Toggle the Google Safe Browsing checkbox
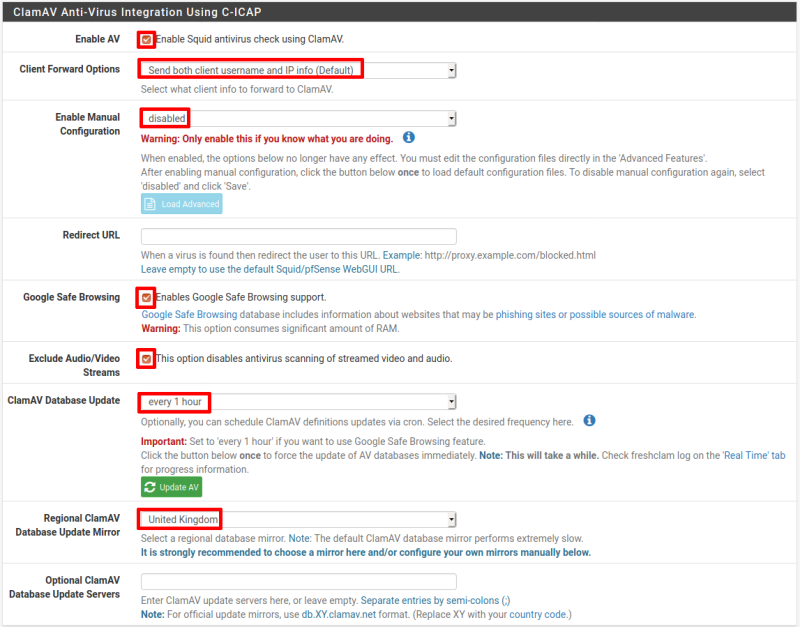This screenshot has height=627, width=800. pos(146,297)
